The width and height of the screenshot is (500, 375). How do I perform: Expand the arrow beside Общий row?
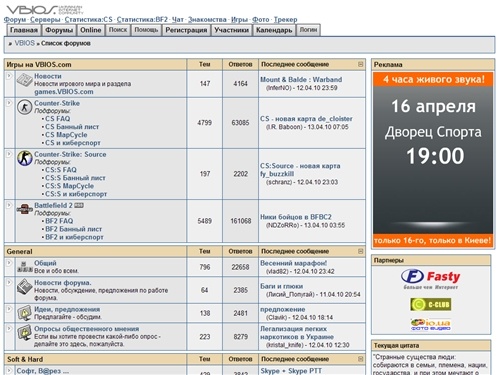click(9, 263)
